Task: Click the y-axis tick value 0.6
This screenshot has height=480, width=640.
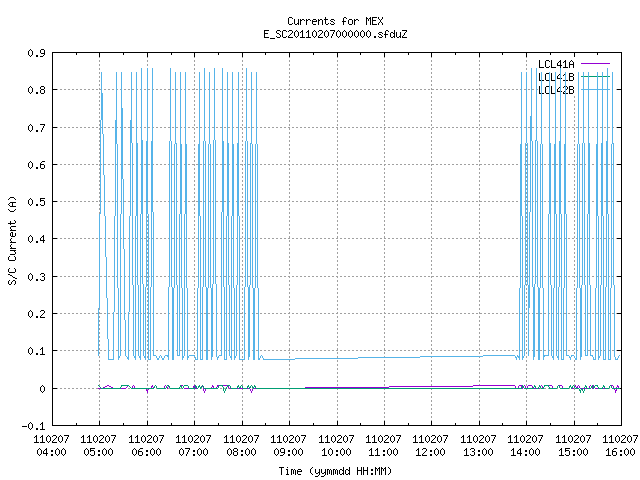Action: 36,165
